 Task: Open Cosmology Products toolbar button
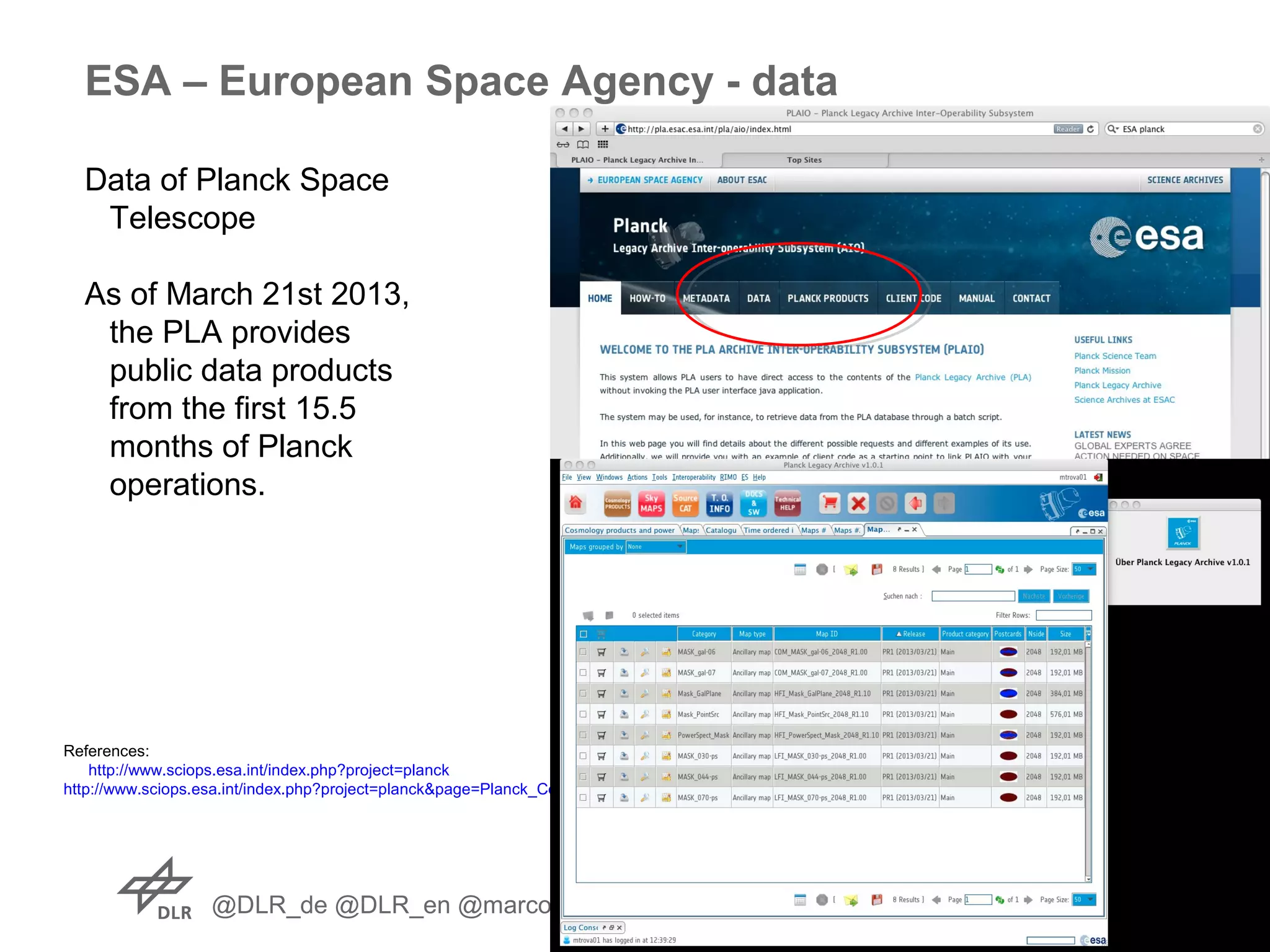click(x=618, y=503)
